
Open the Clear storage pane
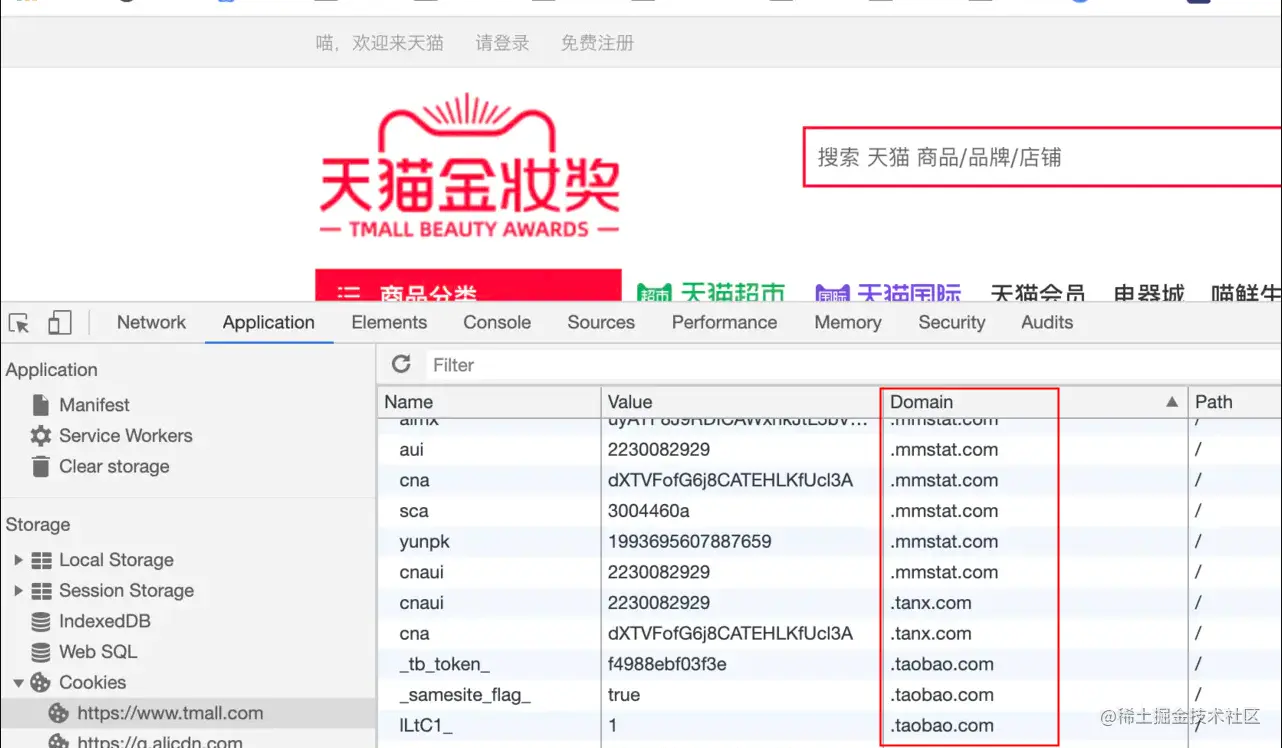114,466
